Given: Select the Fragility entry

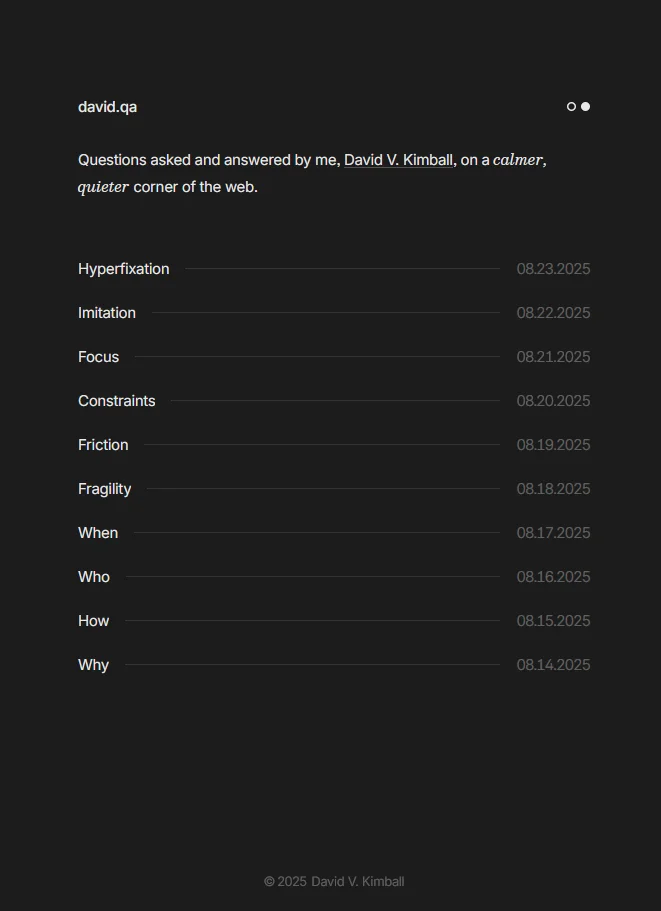Looking at the screenshot, I should tap(105, 489).
